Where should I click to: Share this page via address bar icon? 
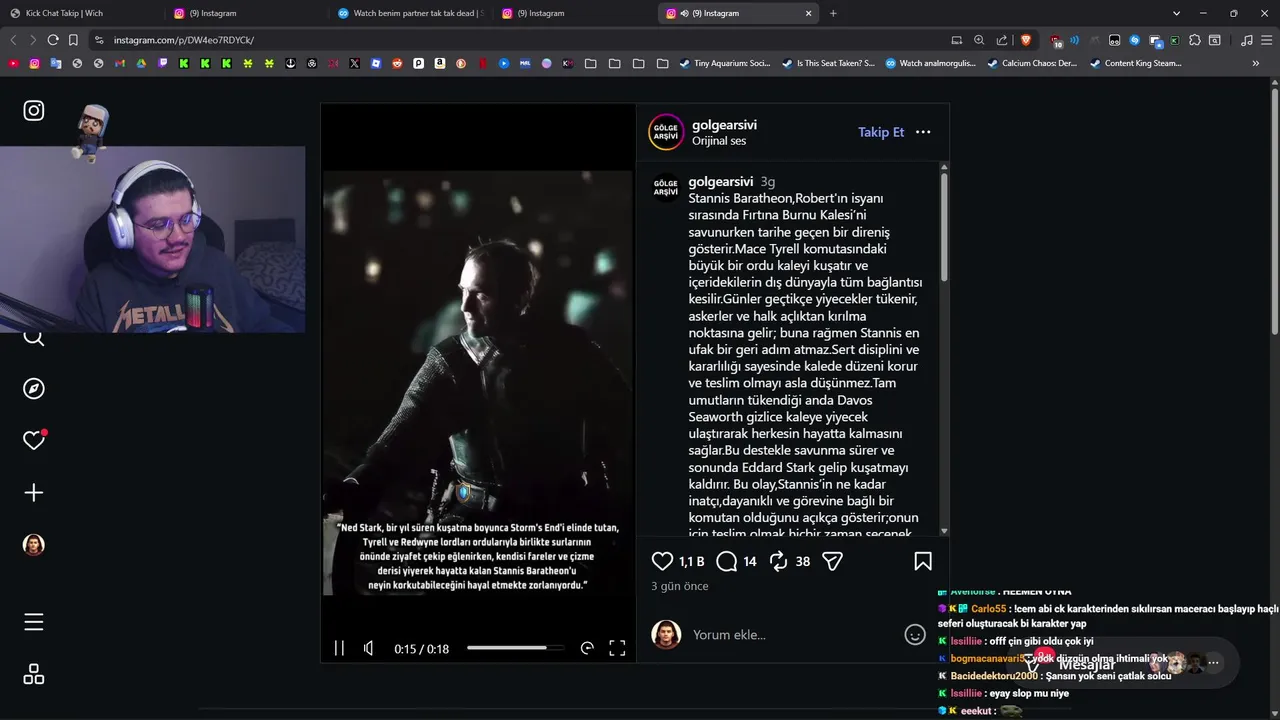pyautogui.click(x=1002, y=40)
